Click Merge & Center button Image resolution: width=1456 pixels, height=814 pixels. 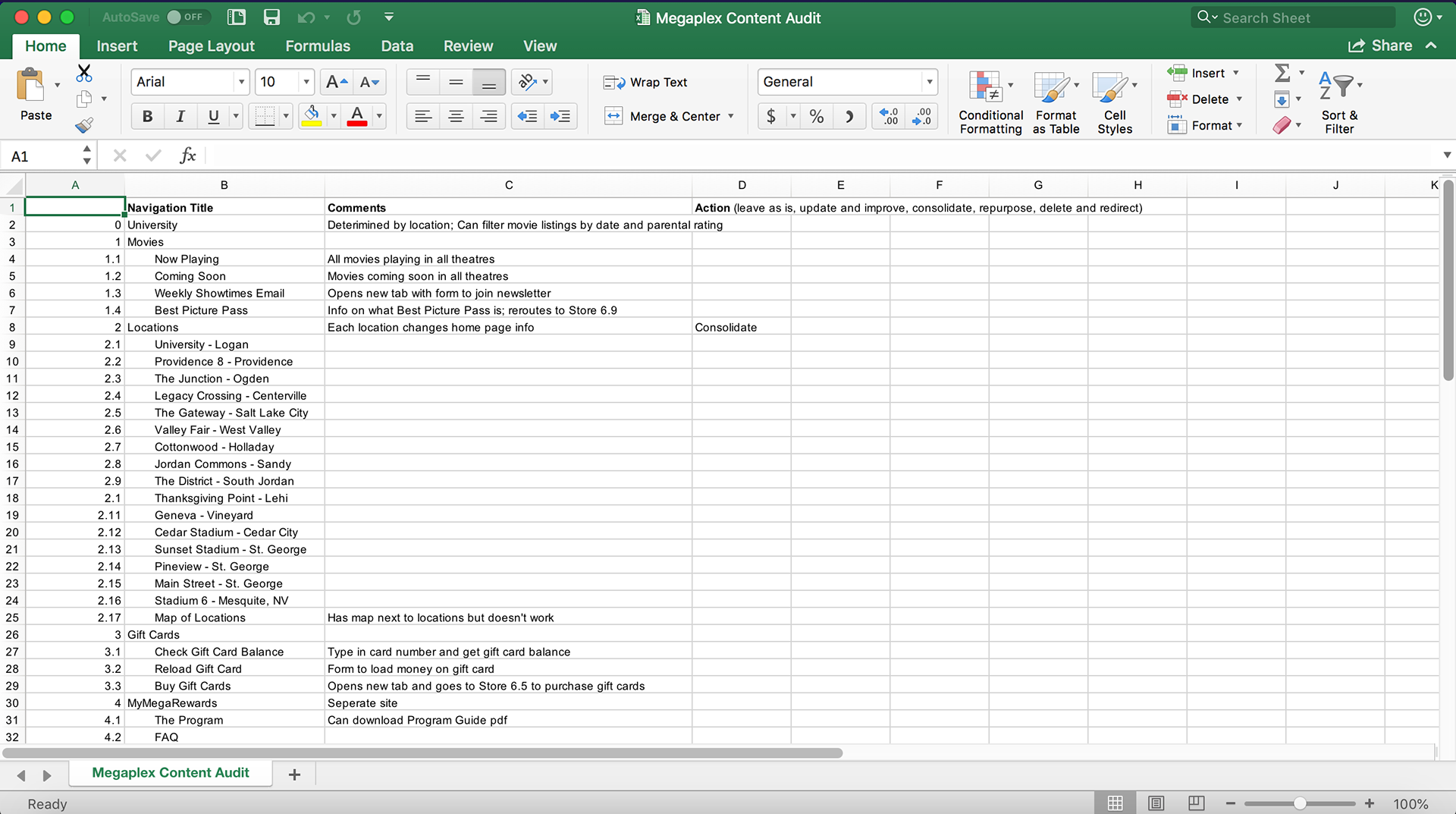click(662, 116)
